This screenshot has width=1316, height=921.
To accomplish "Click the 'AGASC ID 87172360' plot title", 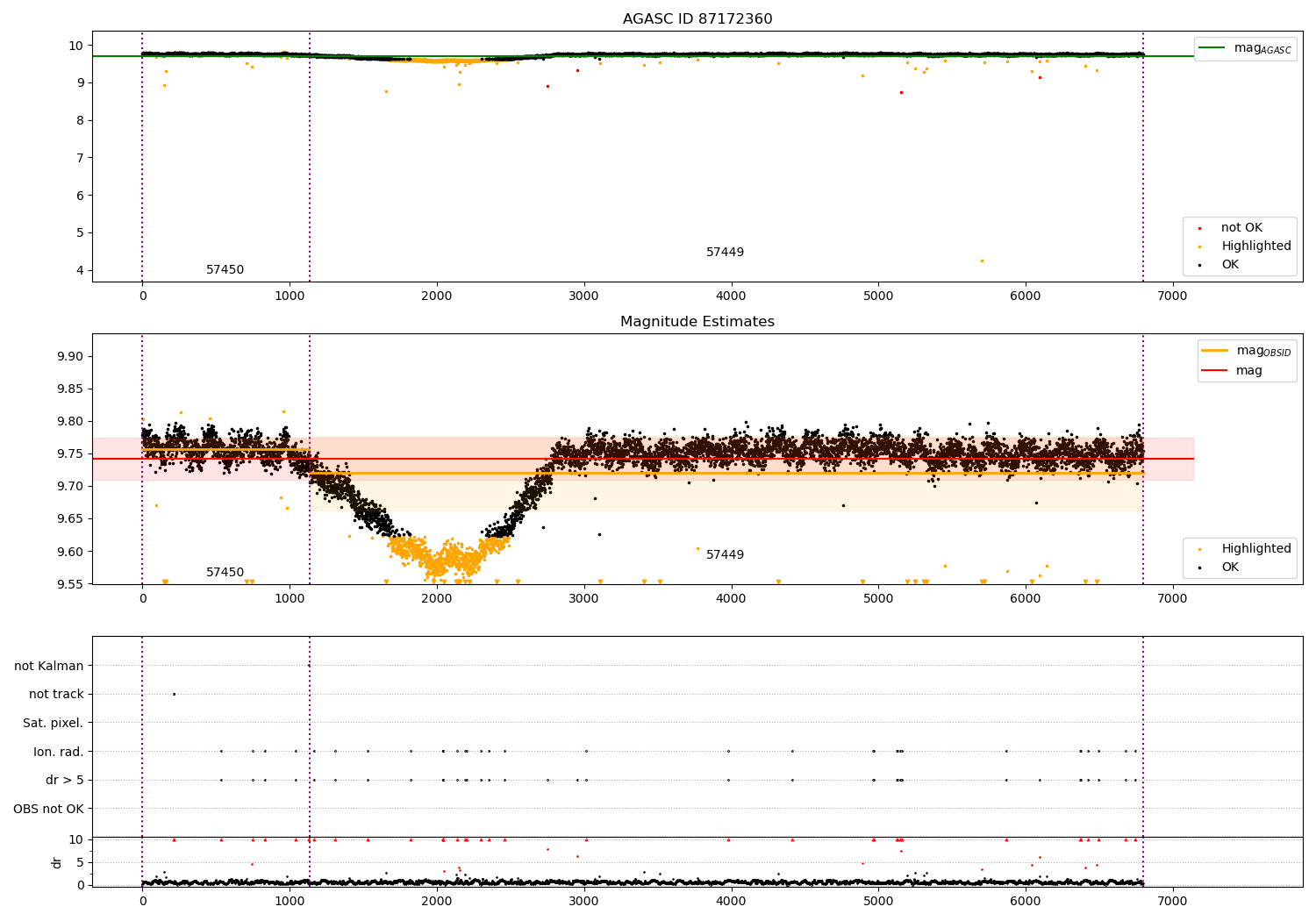I will pos(697,19).
